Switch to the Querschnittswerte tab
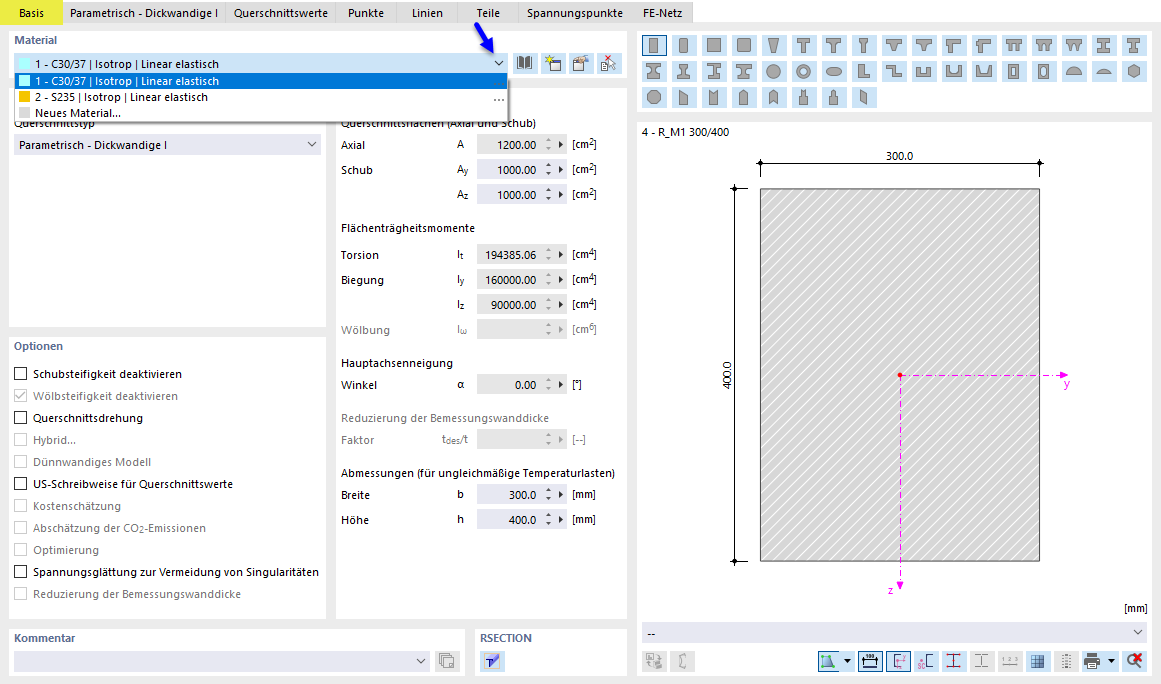This screenshot has width=1161, height=684. 281,13
